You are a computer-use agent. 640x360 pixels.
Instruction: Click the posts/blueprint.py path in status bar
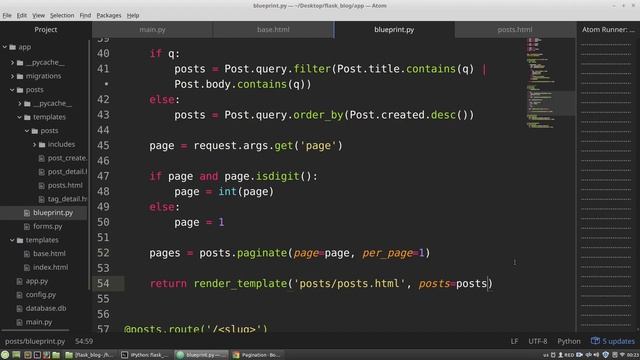[x=35, y=341]
